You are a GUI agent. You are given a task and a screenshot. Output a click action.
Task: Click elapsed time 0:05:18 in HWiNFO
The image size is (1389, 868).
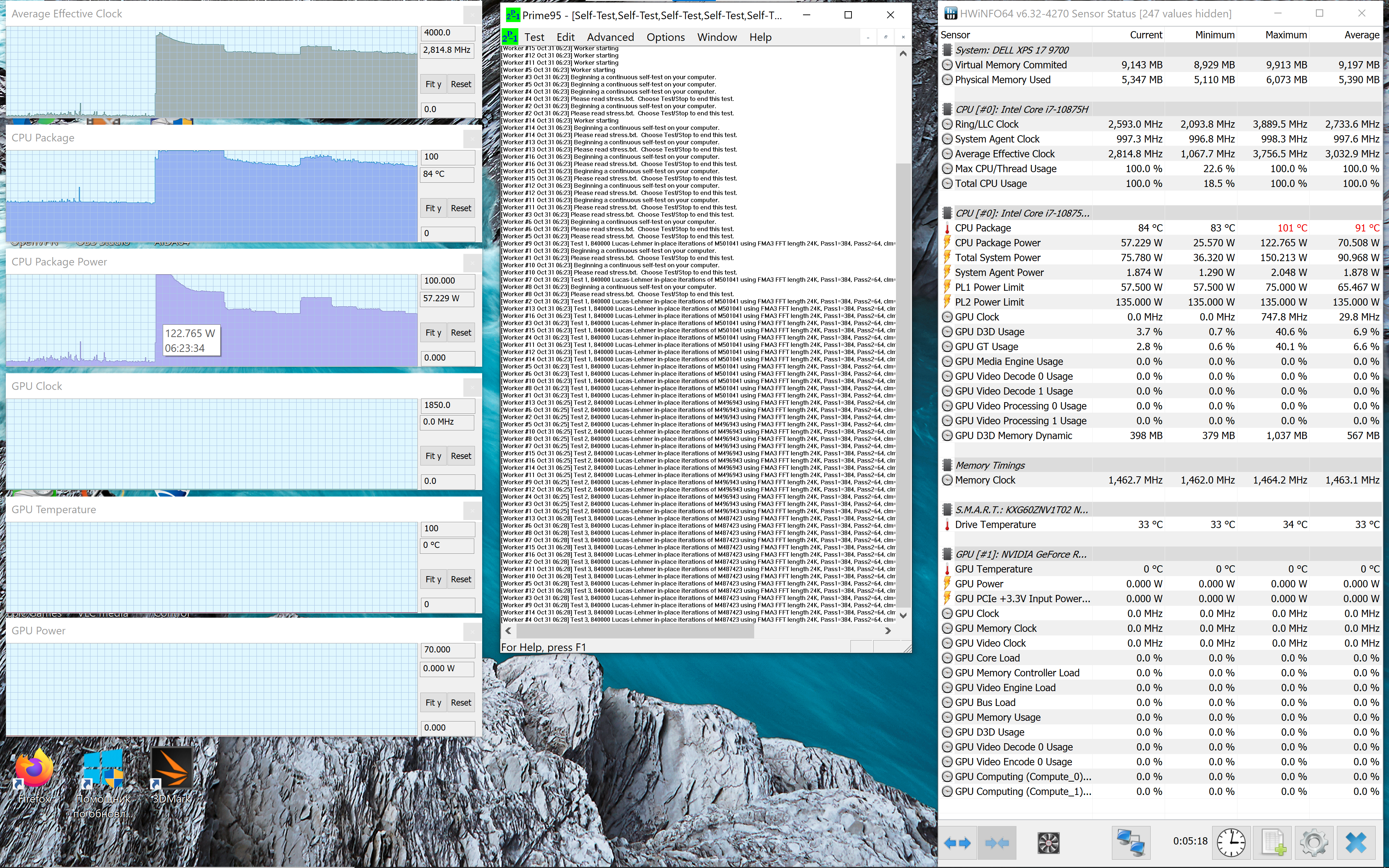pyautogui.click(x=1190, y=841)
